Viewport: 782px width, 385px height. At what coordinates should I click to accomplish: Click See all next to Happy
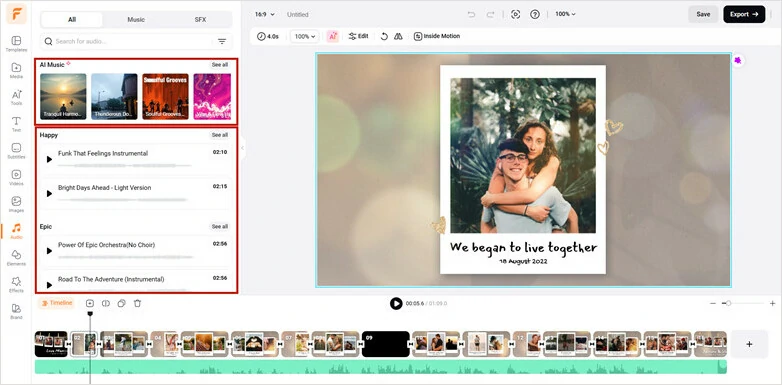point(219,135)
